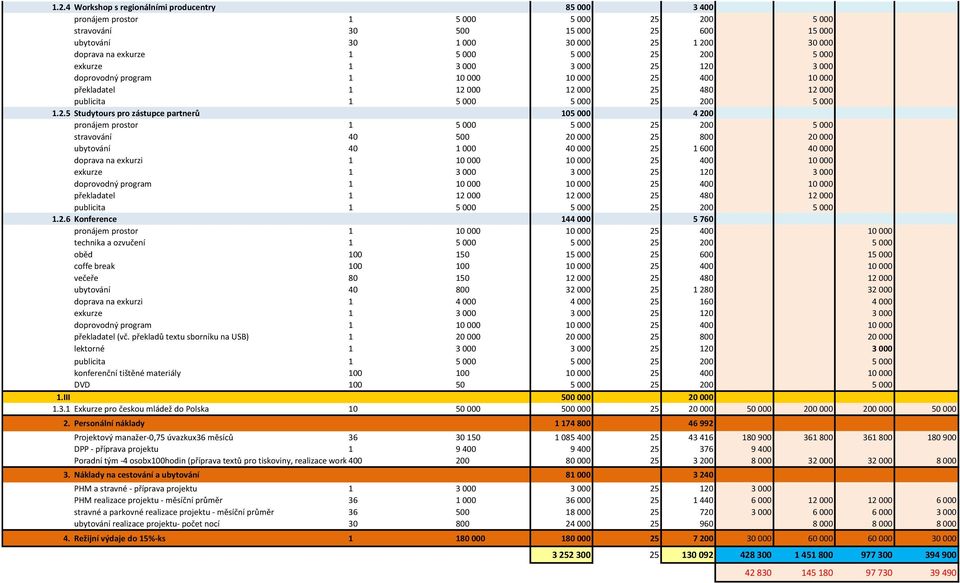The width and height of the screenshot is (960, 583).
Task: Click the 376 value cell
Action: click(707, 449)
